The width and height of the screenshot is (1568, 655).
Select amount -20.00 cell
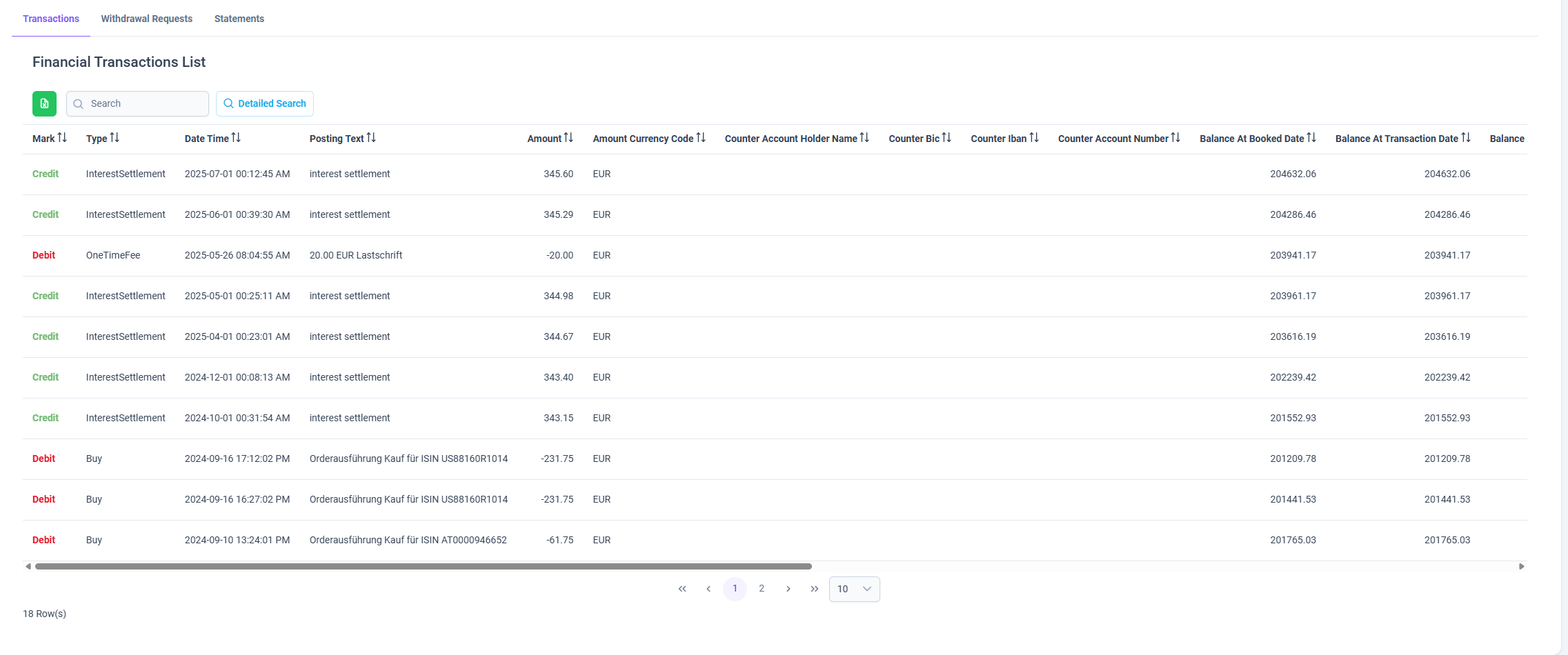(559, 255)
